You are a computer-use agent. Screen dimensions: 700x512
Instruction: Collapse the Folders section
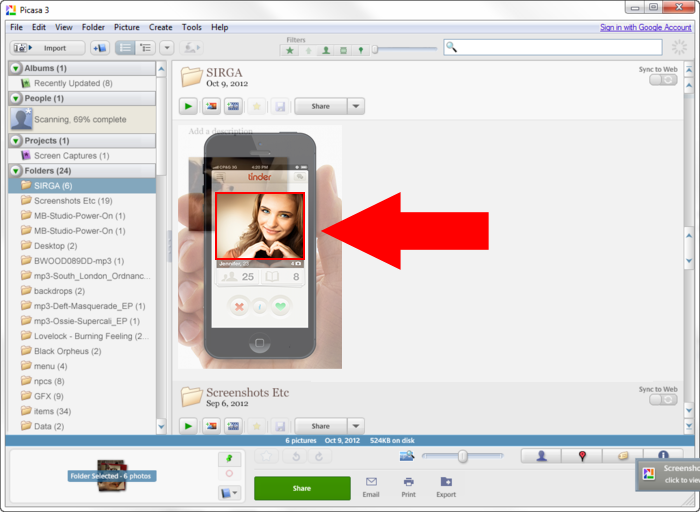16,171
